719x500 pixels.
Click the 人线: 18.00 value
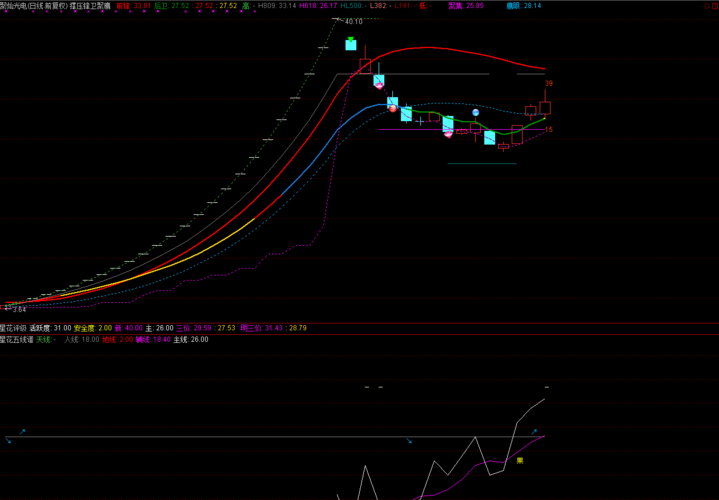coord(82,340)
